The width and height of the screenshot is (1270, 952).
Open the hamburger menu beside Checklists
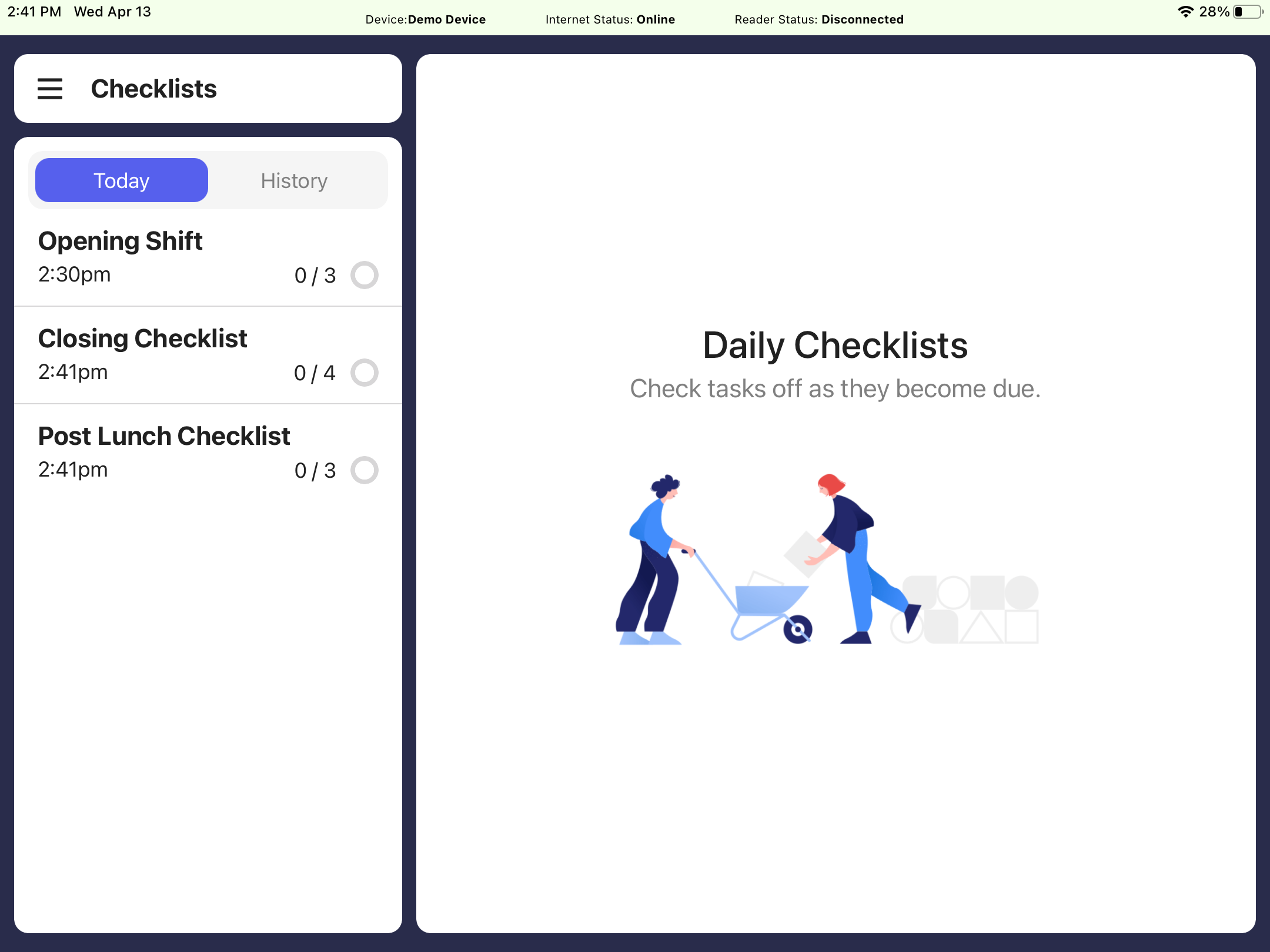[x=50, y=89]
